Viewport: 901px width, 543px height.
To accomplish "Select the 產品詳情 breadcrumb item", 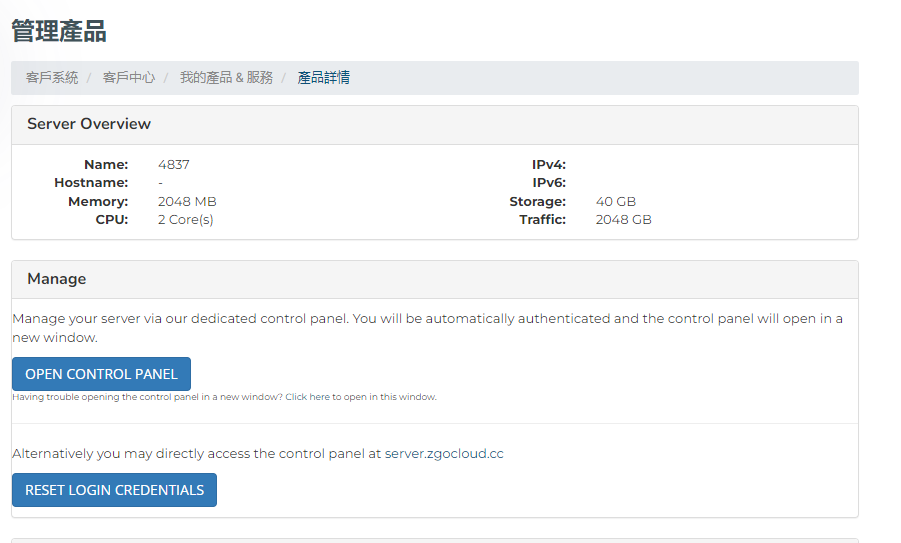I will pos(324,78).
